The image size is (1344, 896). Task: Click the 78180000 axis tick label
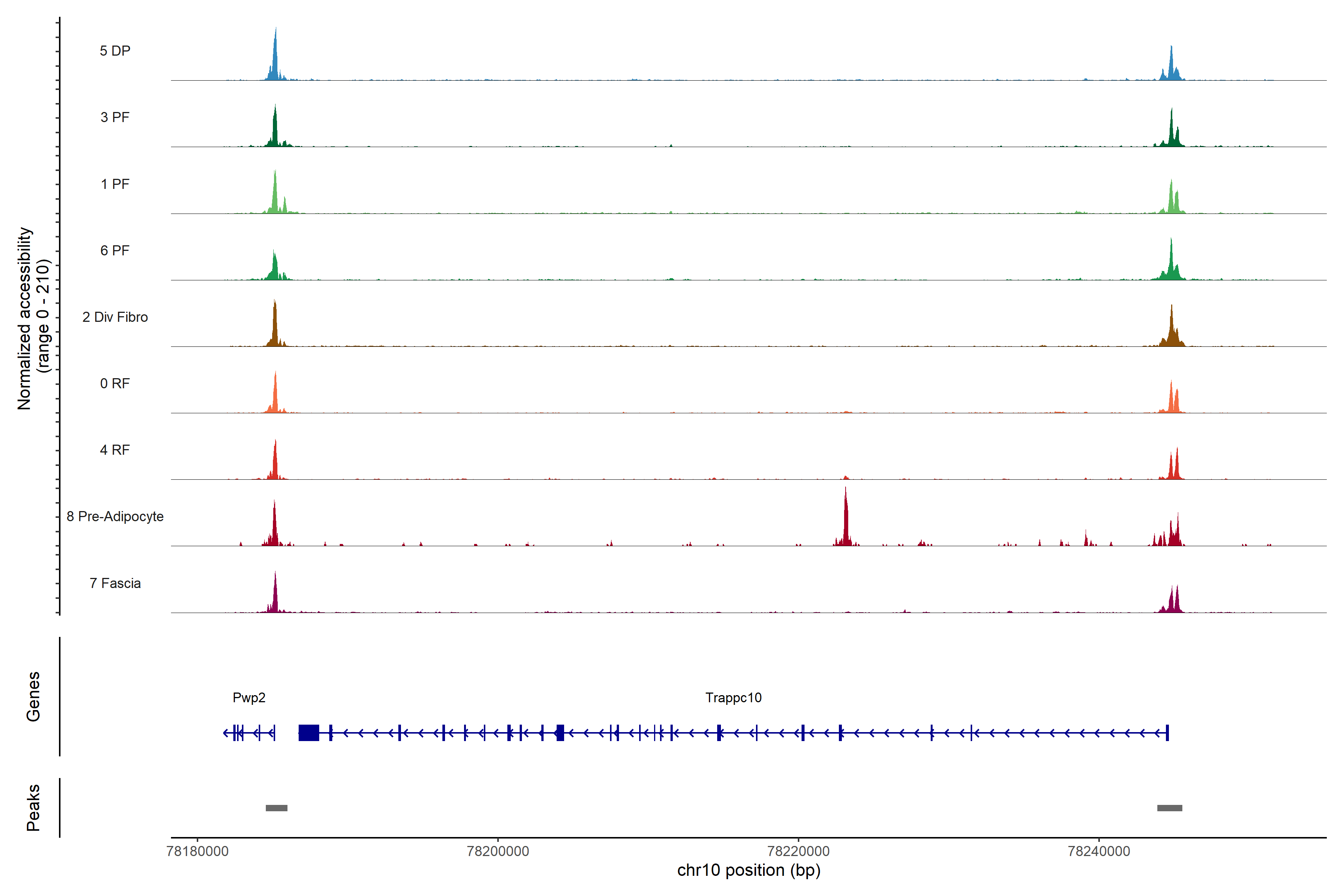point(197,852)
